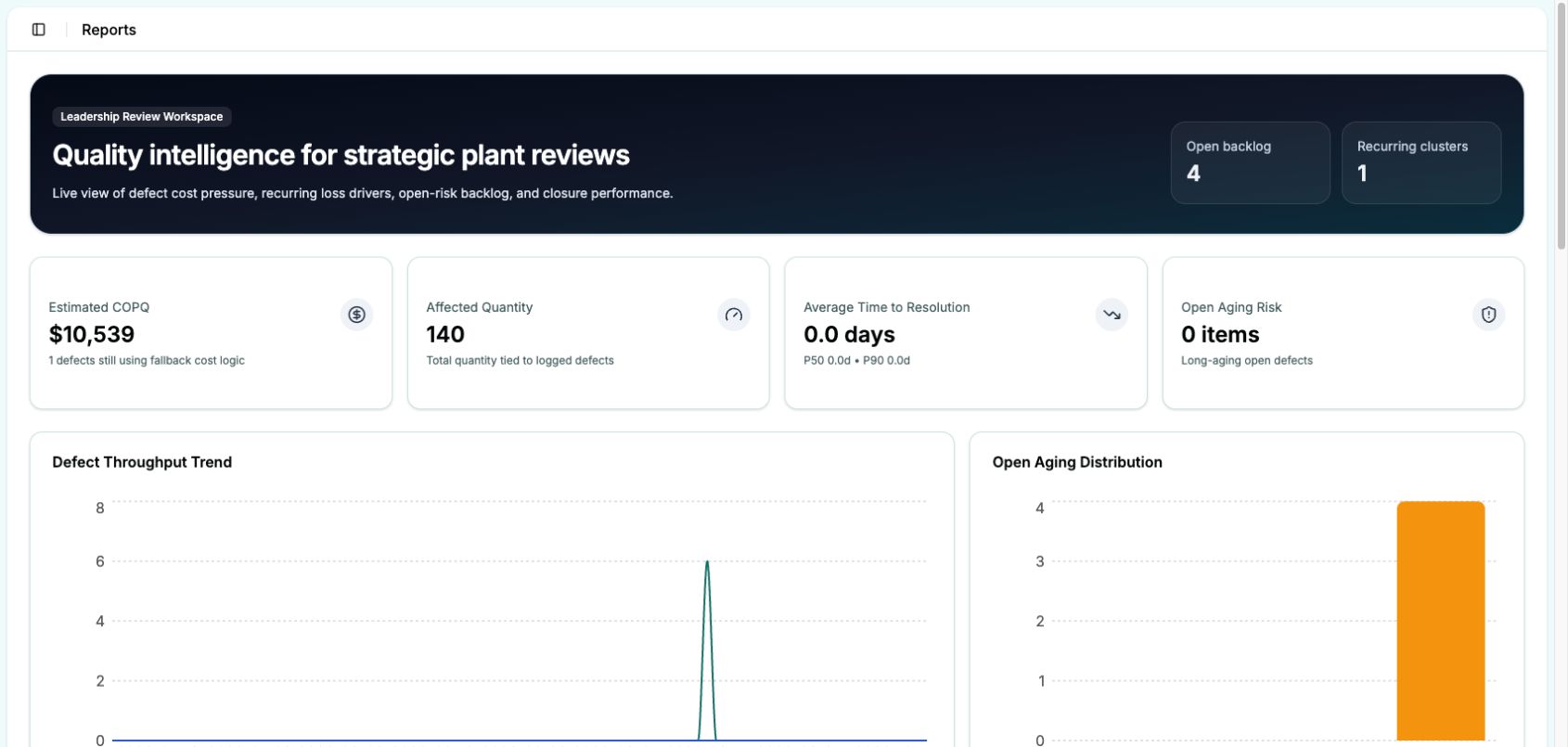
Task: Click the P50 0.0d • P90 0.0d text
Action: click(x=856, y=360)
